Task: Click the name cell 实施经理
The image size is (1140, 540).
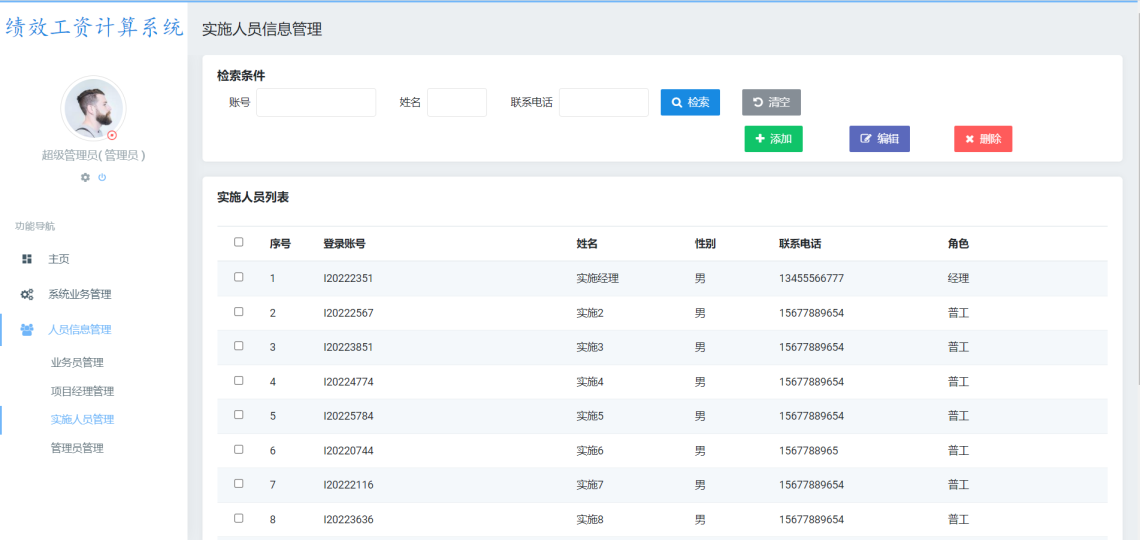Action: pyautogui.click(x=598, y=278)
